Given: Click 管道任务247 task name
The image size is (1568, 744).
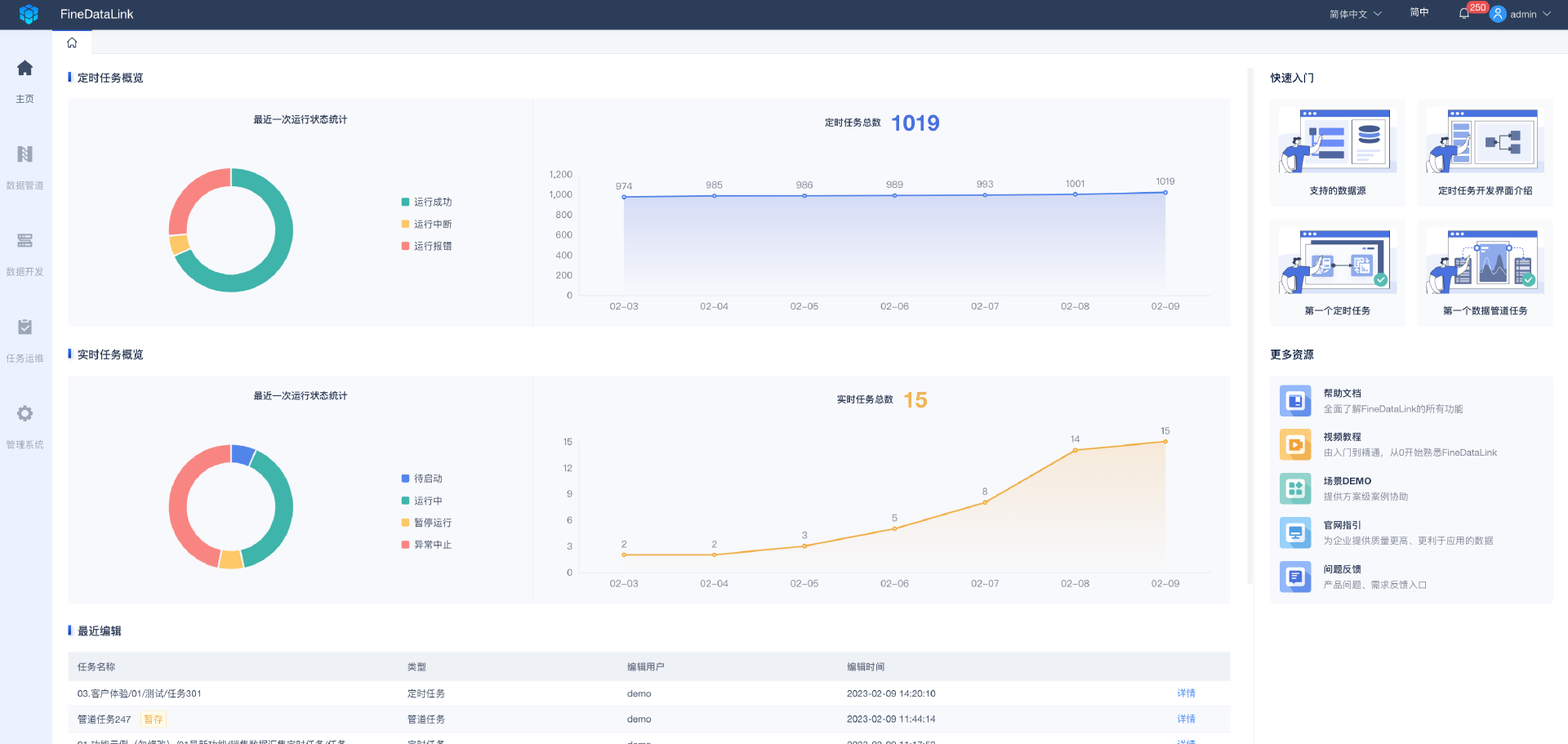Looking at the screenshot, I should [x=104, y=719].
